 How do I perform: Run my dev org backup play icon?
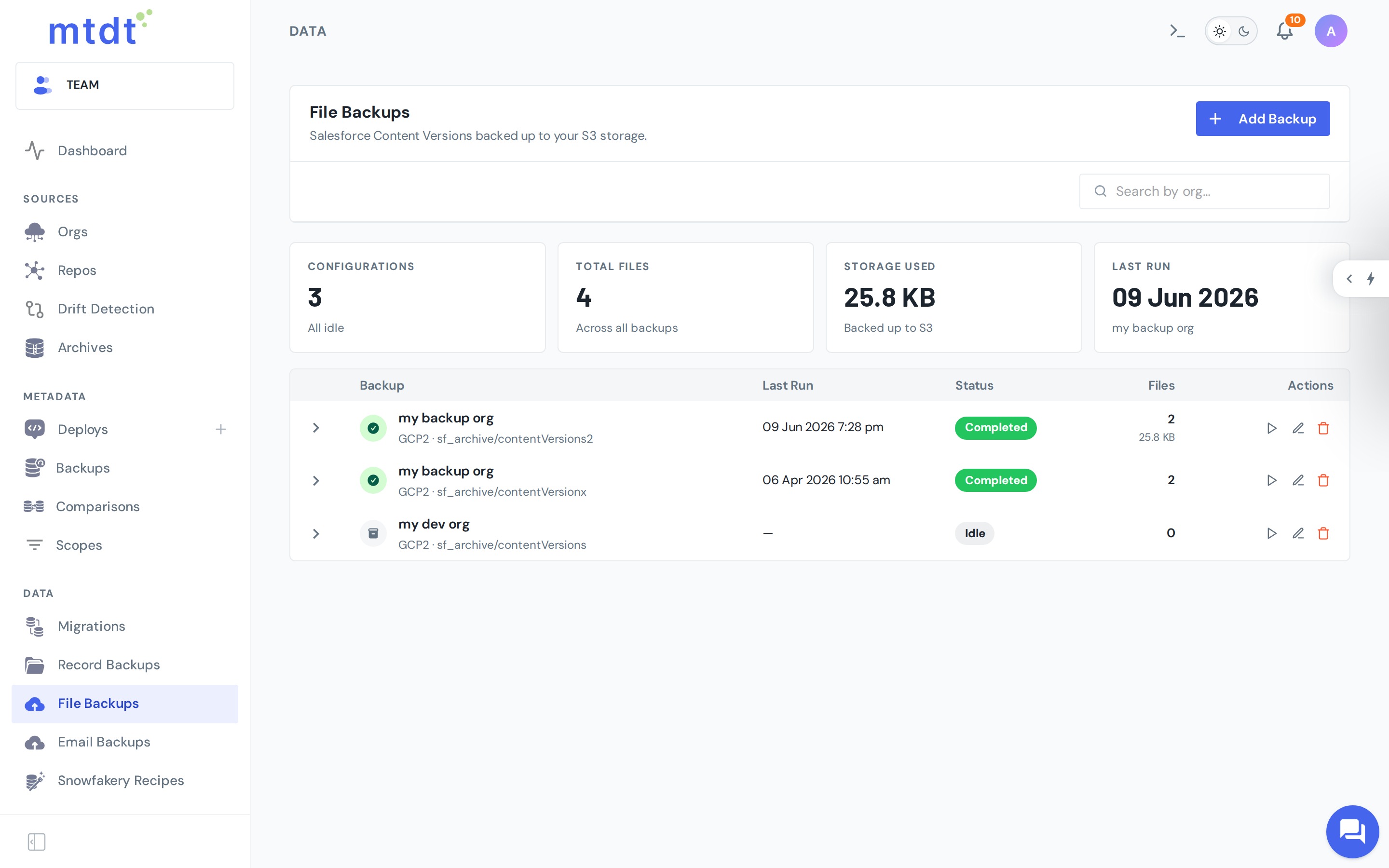click(x=1272, y=533)
